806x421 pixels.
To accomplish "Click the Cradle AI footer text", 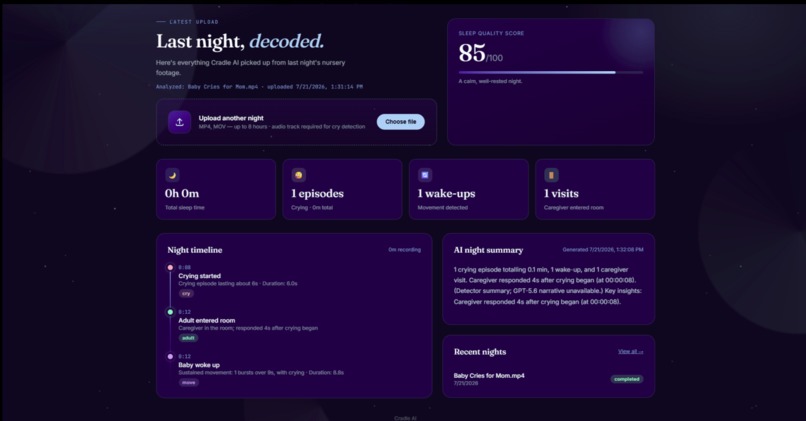I will coord(405,418).
